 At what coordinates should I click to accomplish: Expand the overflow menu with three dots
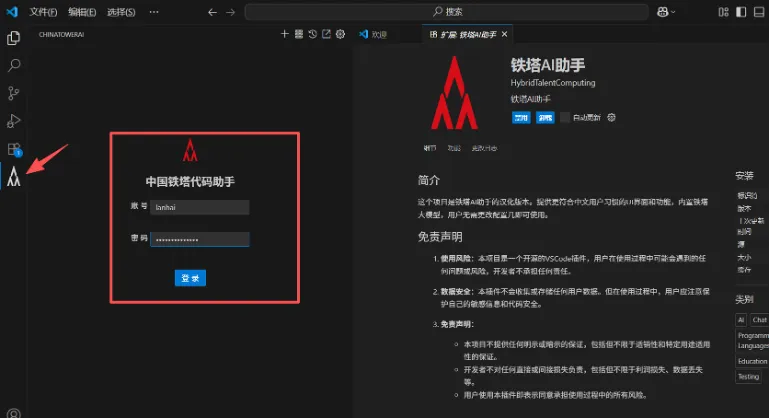(154, 12)
